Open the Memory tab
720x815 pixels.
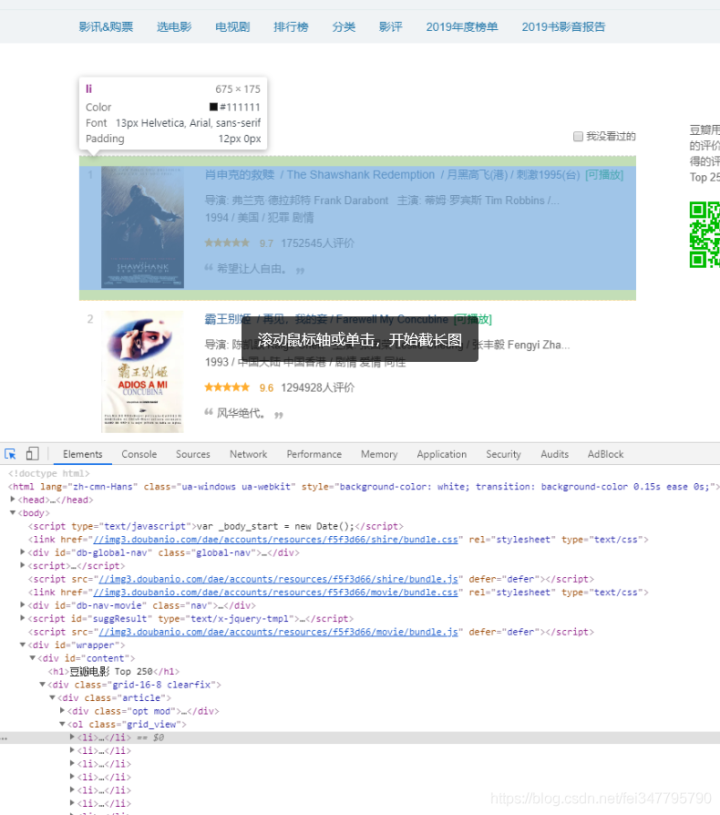coord(379,454)
